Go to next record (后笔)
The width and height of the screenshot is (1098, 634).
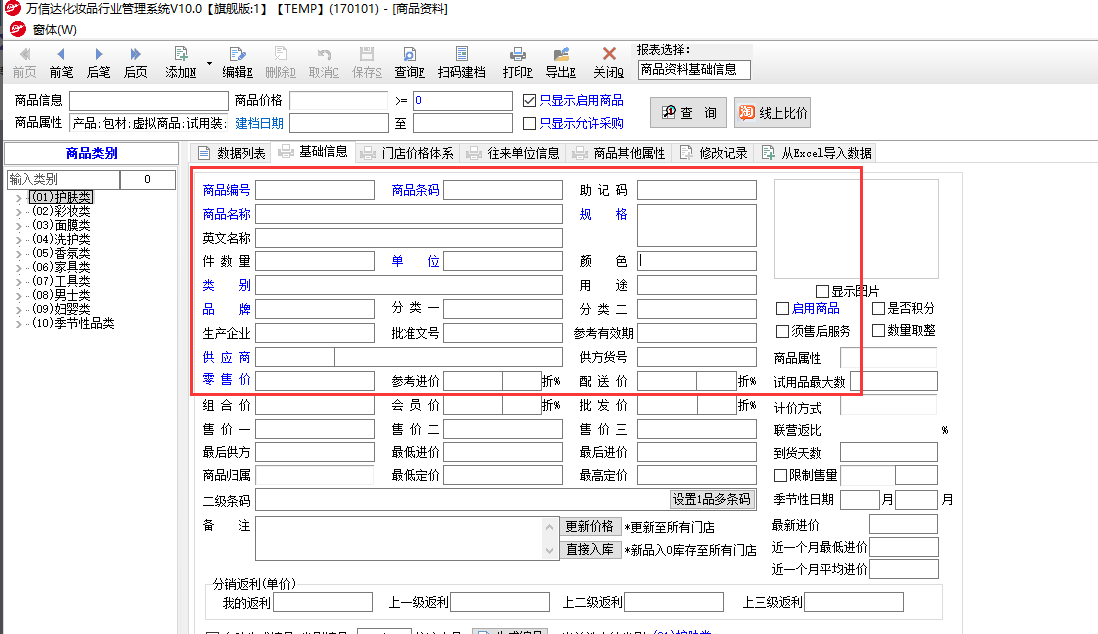click(98, 63)
